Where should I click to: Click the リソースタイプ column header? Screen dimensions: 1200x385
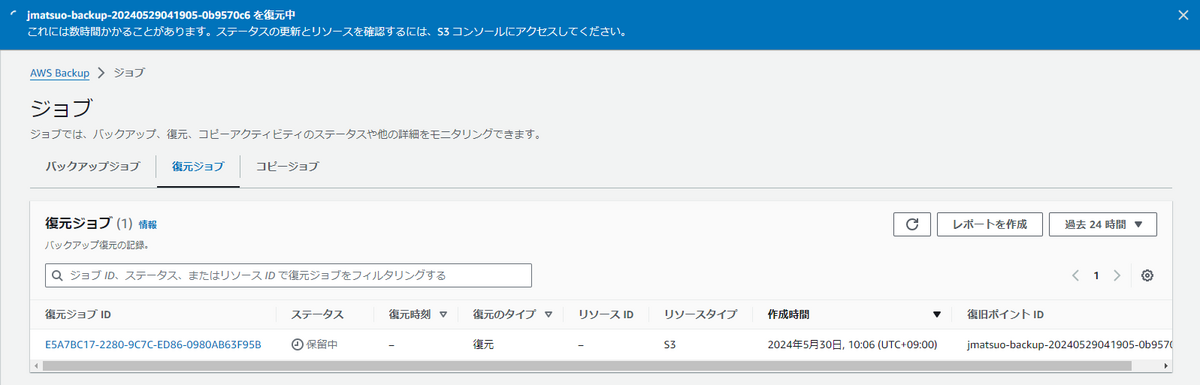[701, 314]
